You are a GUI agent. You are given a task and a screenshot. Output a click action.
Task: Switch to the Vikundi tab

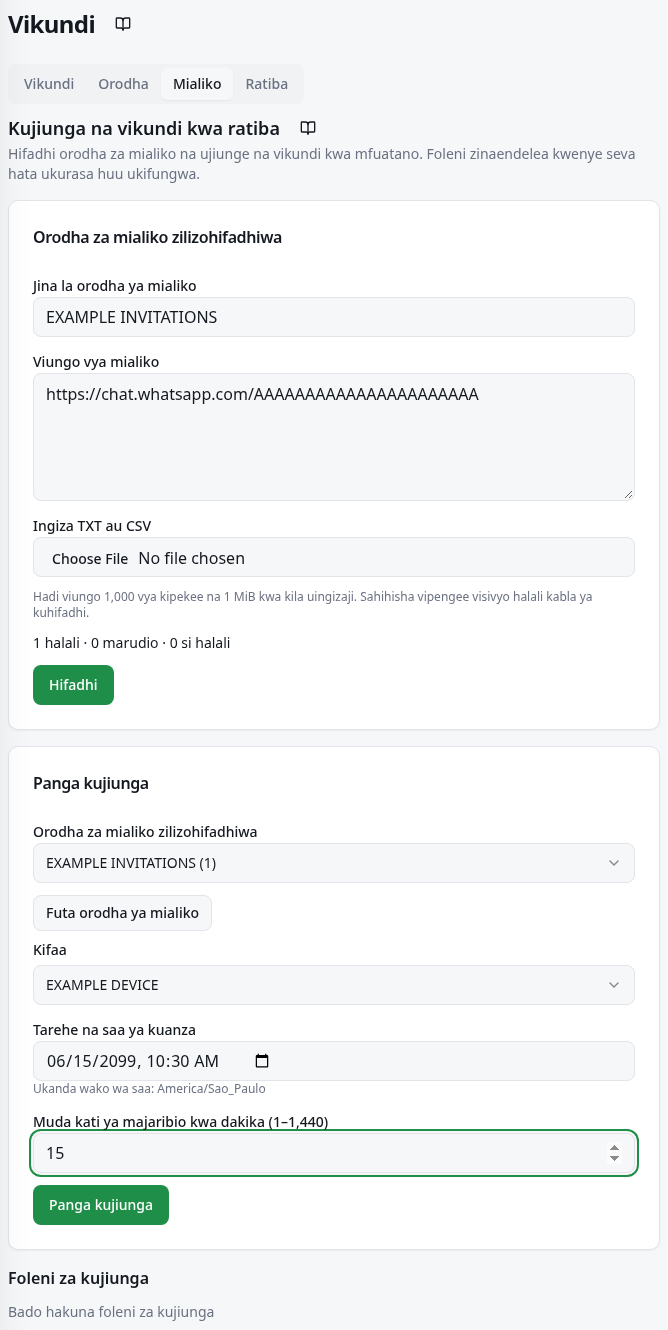pos(49,84)
